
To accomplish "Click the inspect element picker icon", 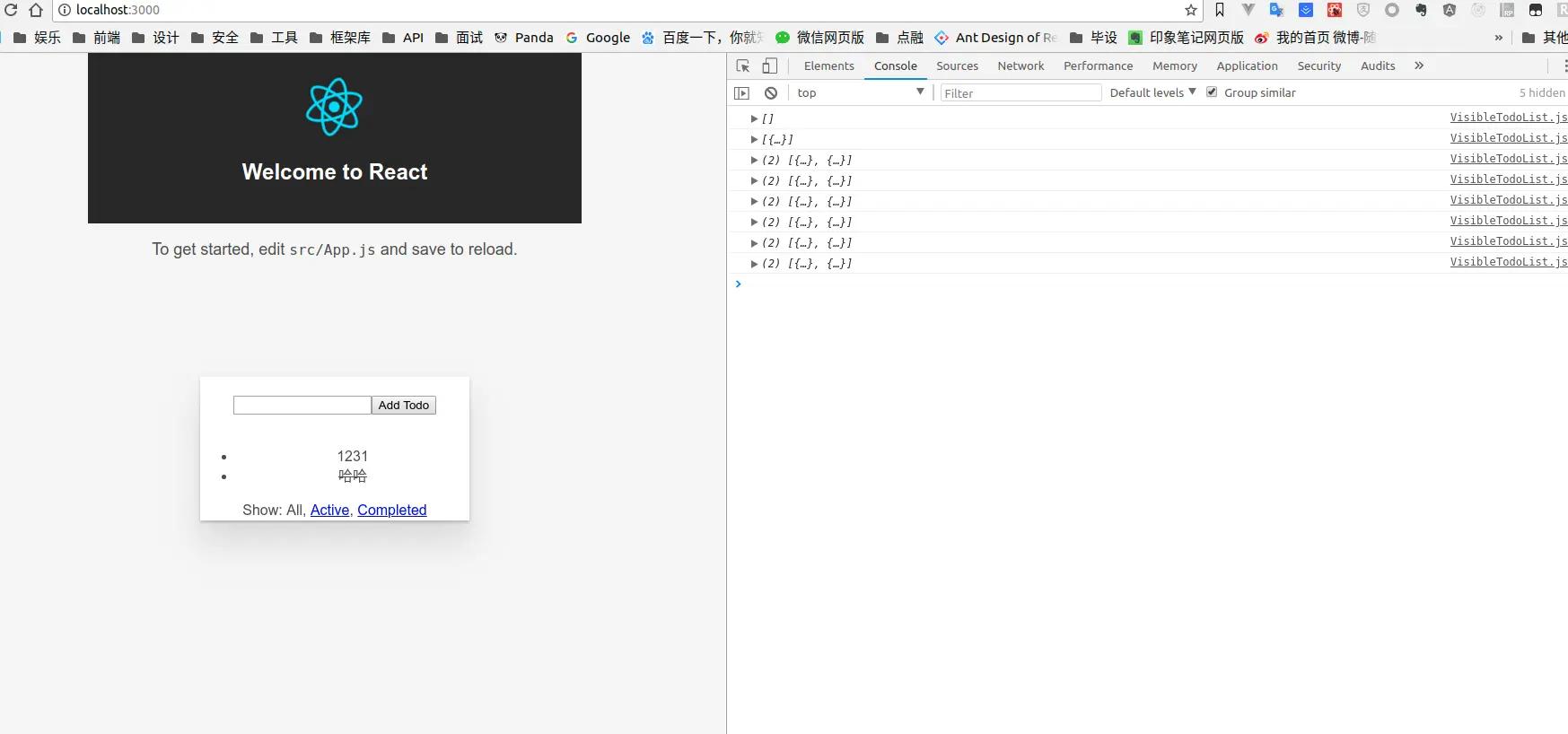I will pyautogui.click(x=743, y=66).
